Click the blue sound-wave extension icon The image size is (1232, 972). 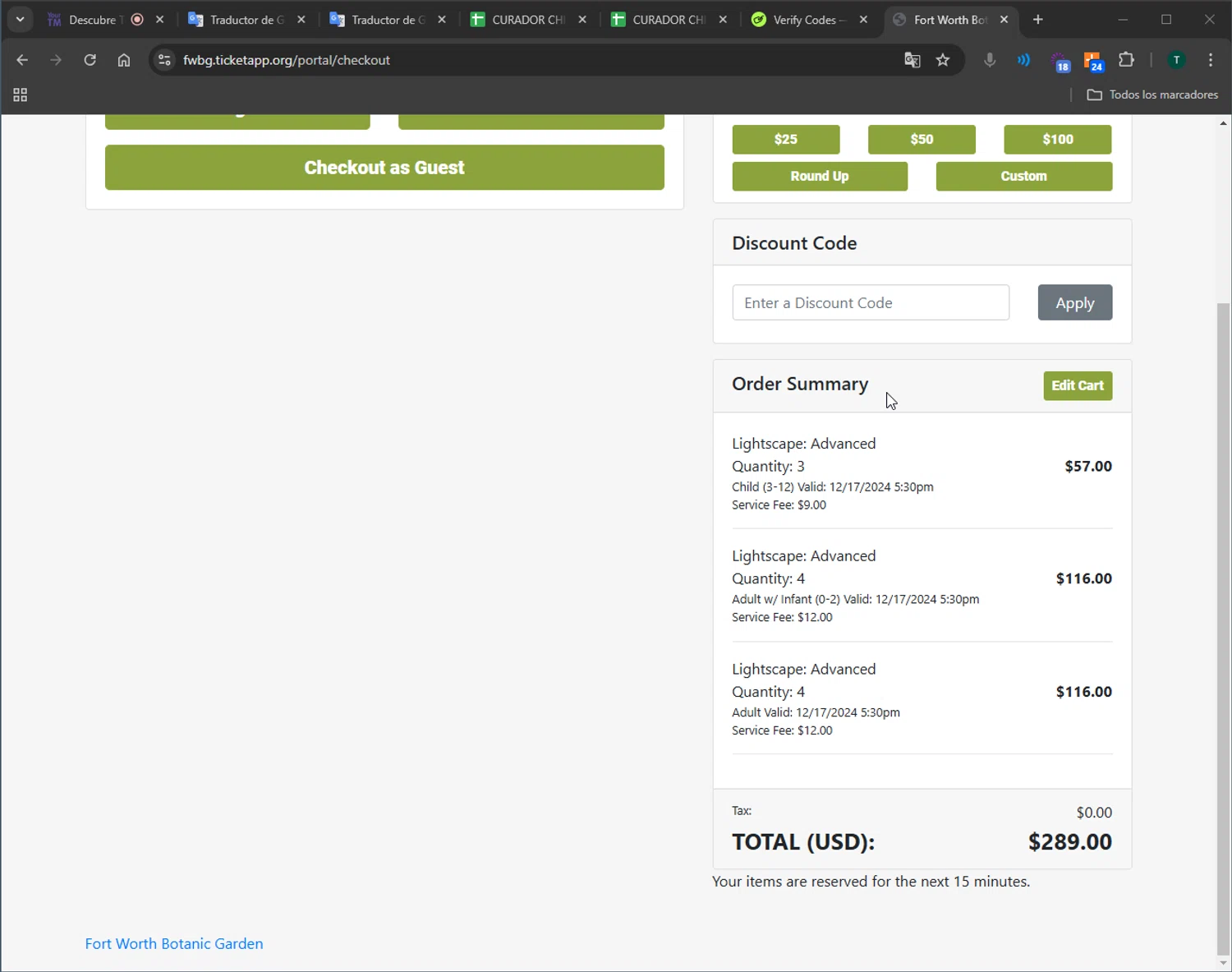(x=1023, y=60)
